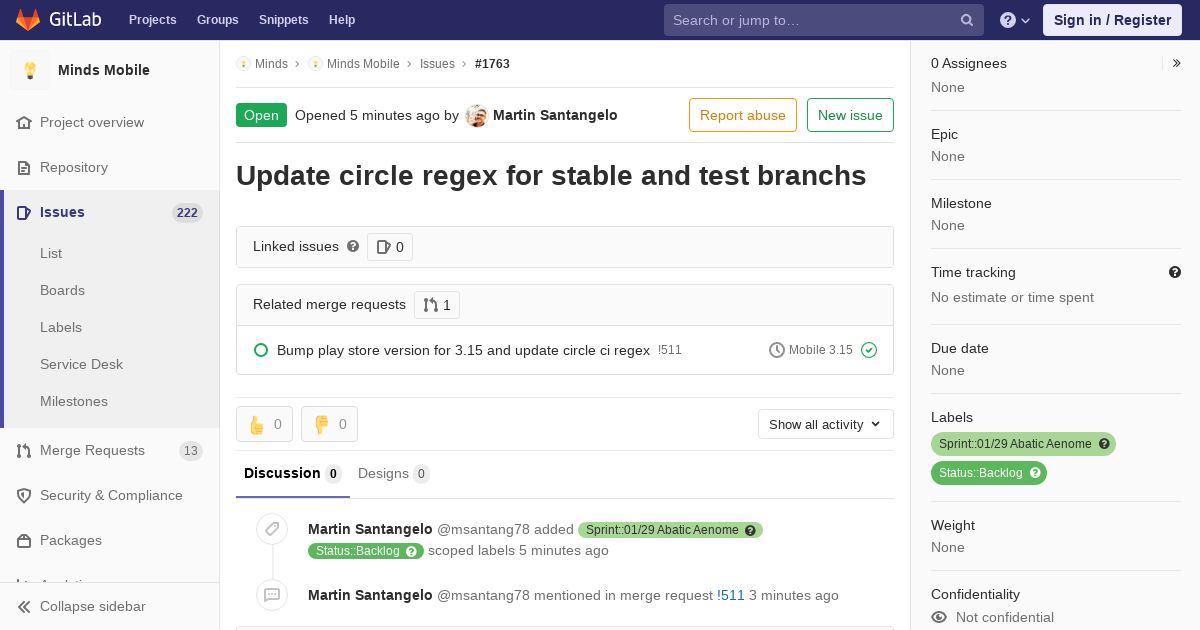Screen dimensions: 1200x630
Task: Click the Linked issues help icon
Action: (x=353, y=246)
